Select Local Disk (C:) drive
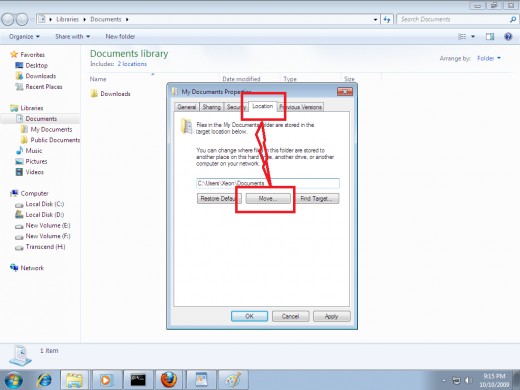 point(45,204)
